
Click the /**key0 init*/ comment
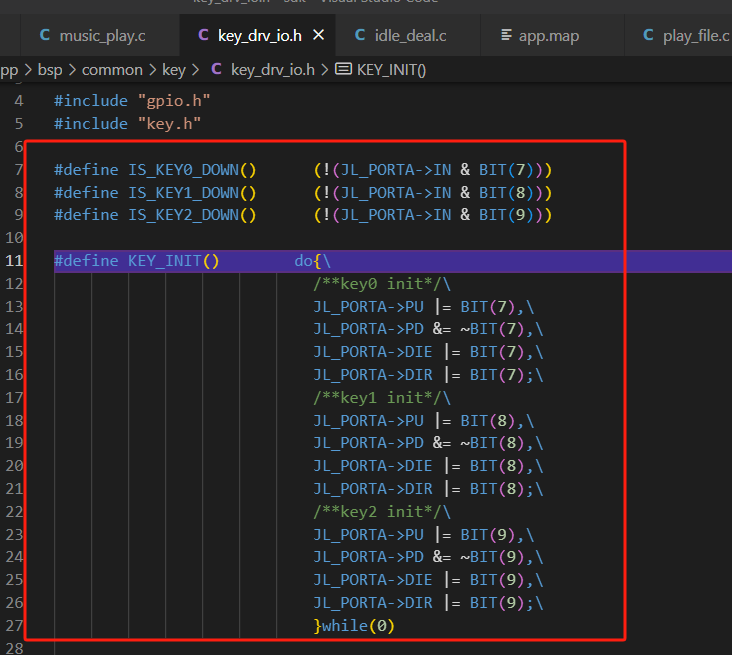[377, 283]
